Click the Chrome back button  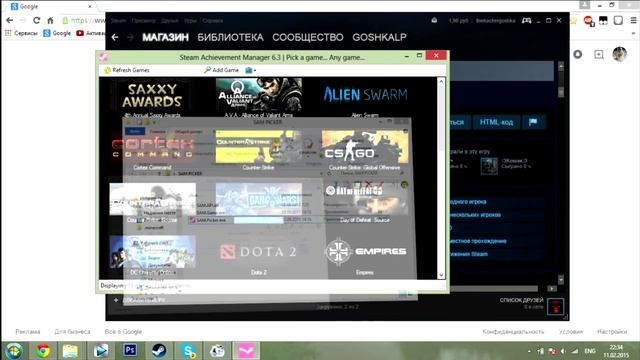[10, 20]
